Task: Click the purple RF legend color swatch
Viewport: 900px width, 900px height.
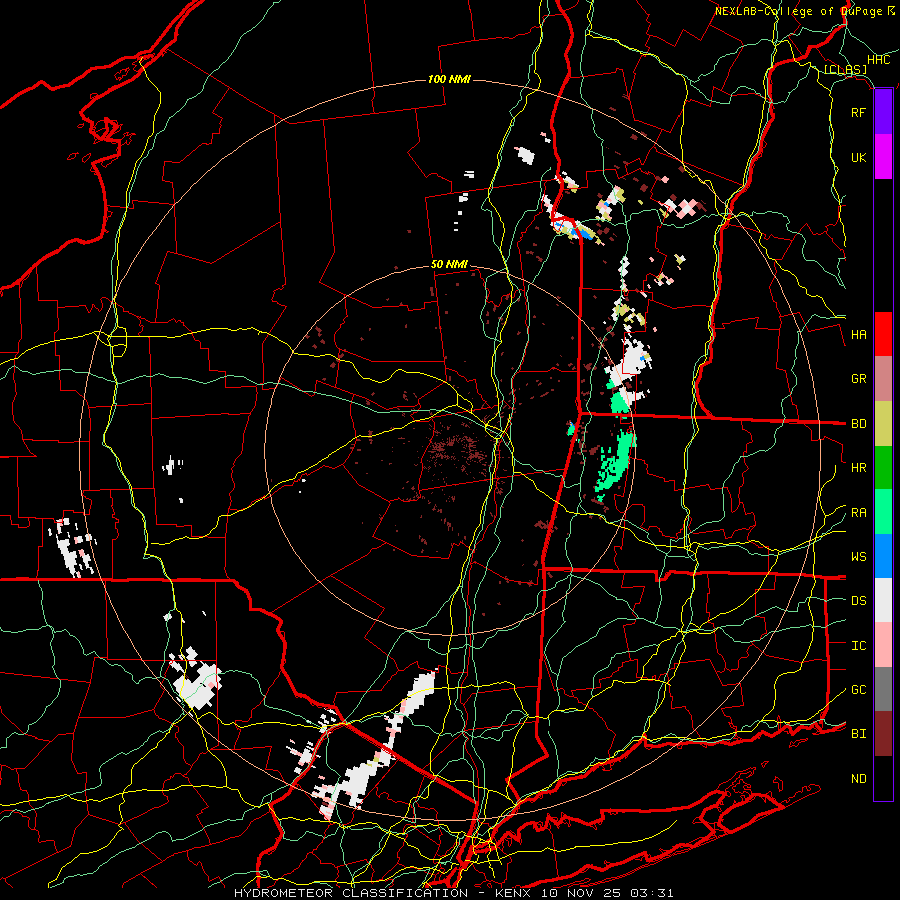Action: [x=883, y=112]
